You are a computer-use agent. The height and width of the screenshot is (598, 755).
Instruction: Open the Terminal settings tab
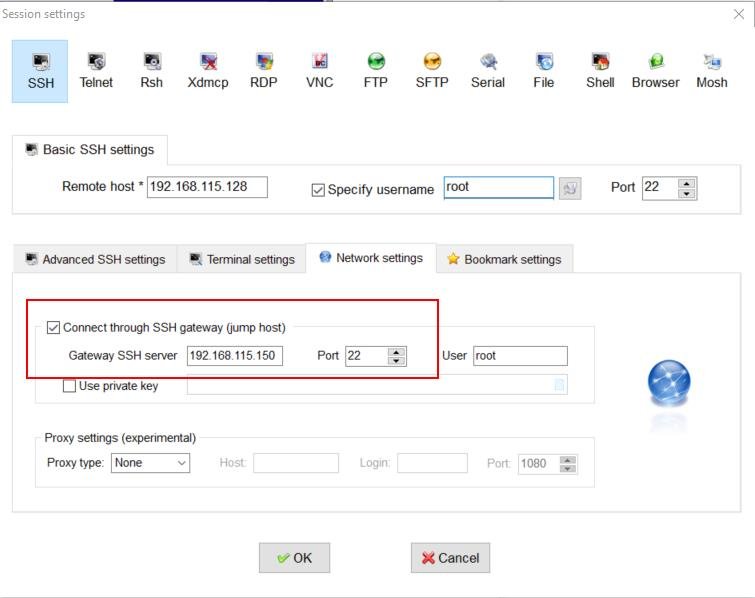click(x=242, y=260)
